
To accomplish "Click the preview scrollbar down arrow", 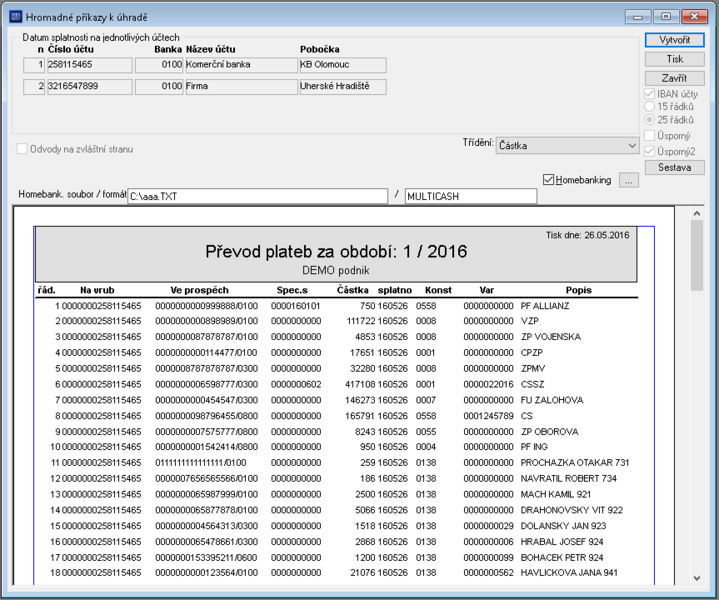I will (697, 578).
